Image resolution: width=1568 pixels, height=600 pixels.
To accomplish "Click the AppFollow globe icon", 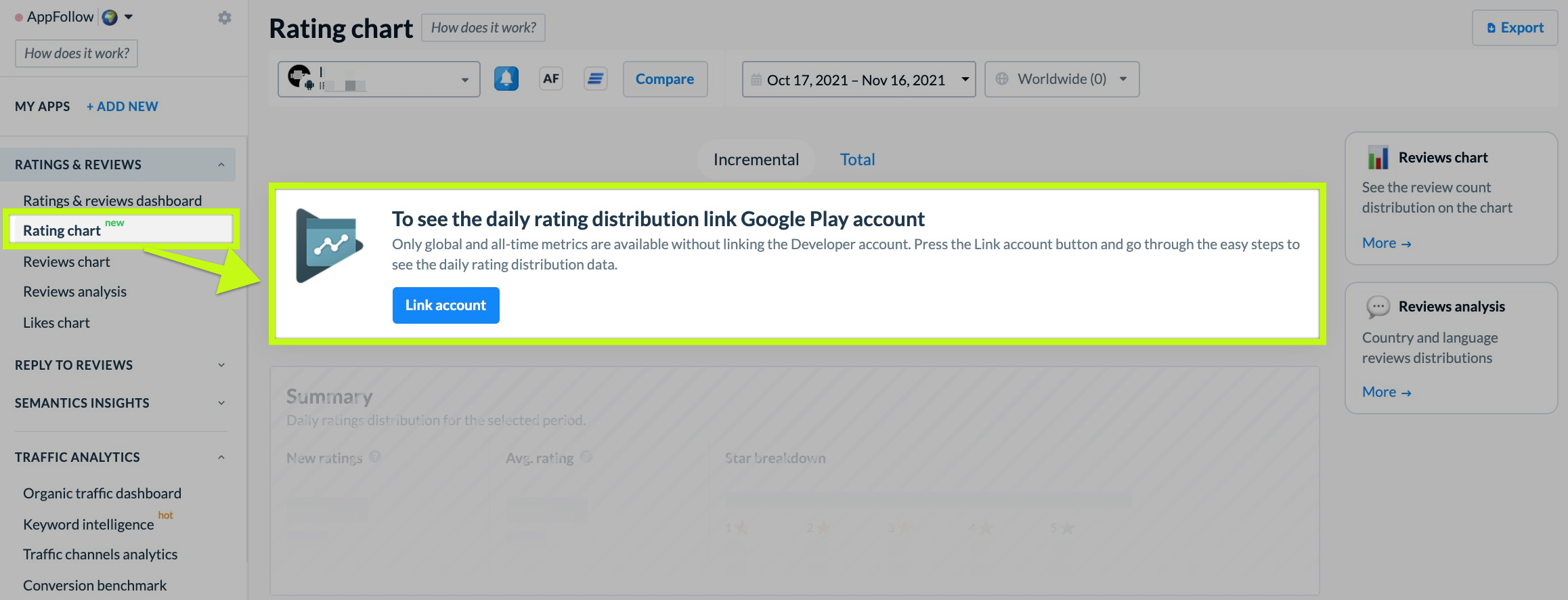I will 110,17.
